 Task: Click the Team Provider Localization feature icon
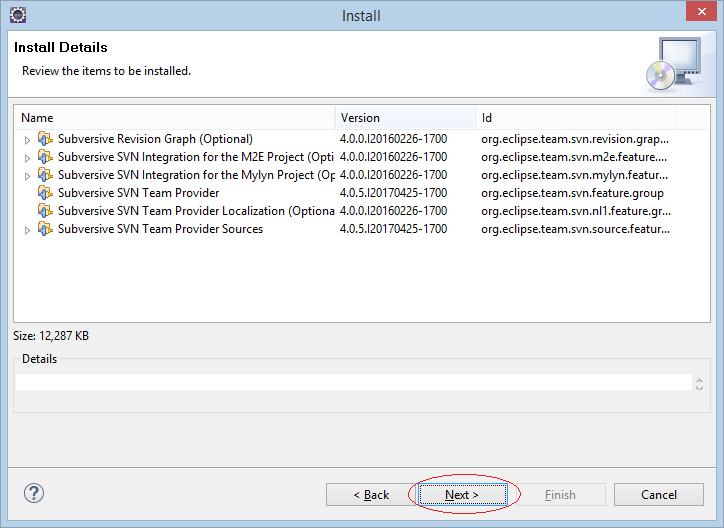[x=45, y=210]
